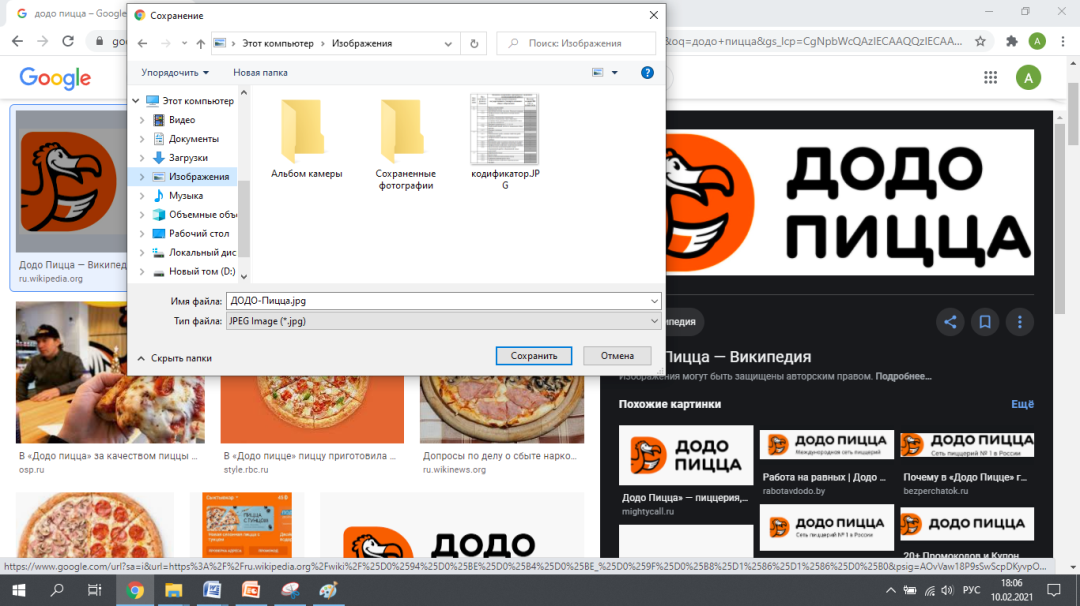Click the bookmark save icon in the image panel
Image resolution: width=1080 pixels, height=606 pixels.
pos(985,322)
